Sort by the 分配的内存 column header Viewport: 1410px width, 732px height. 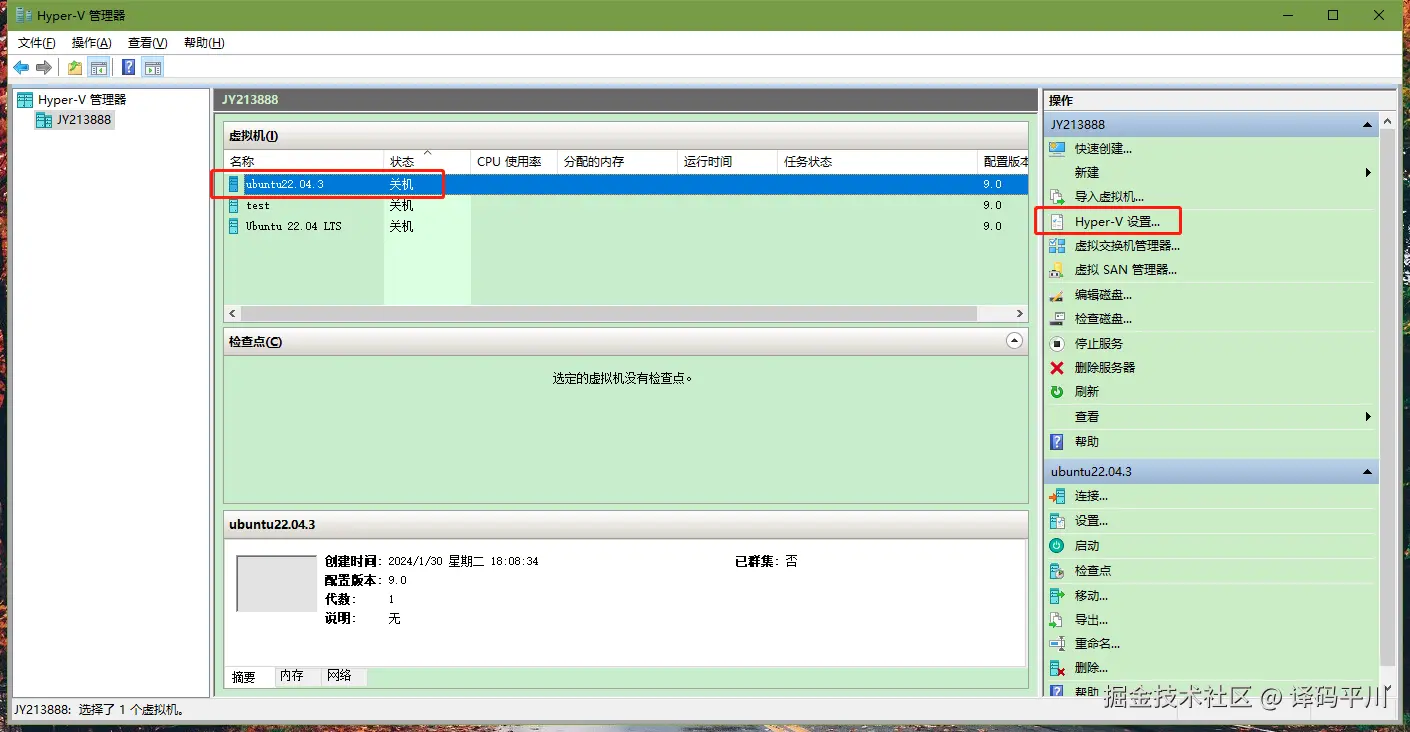617,162
